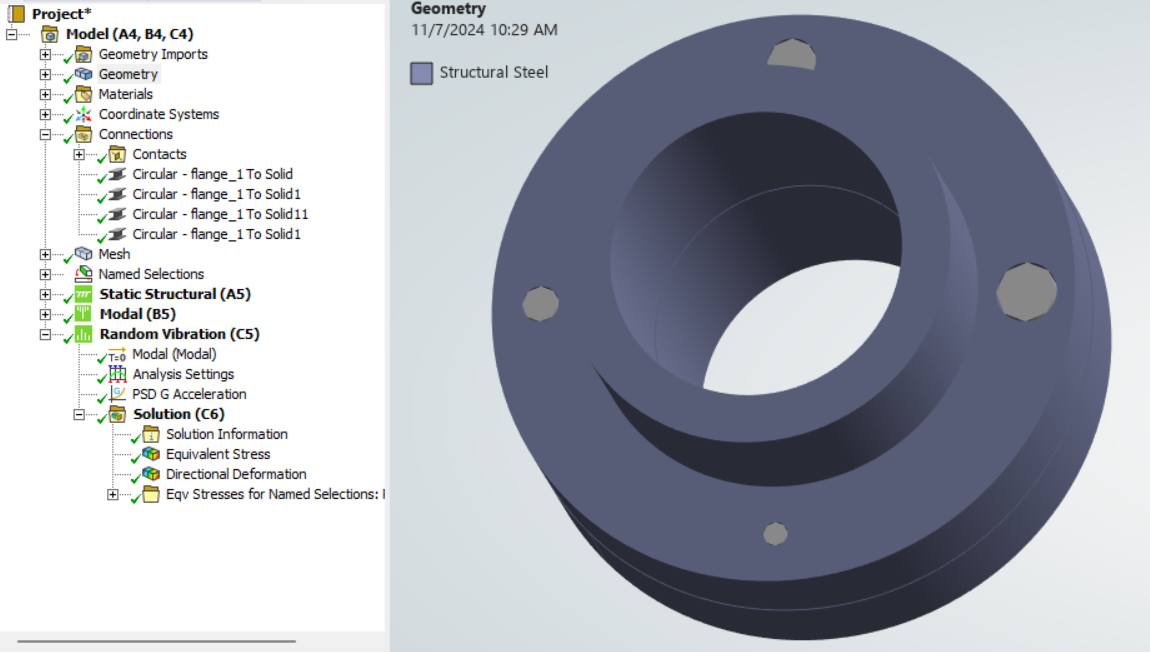The width and height of the screenshot is (1150, 652).
Task: Click the Materials branch icon
Action: pos(83,94)
